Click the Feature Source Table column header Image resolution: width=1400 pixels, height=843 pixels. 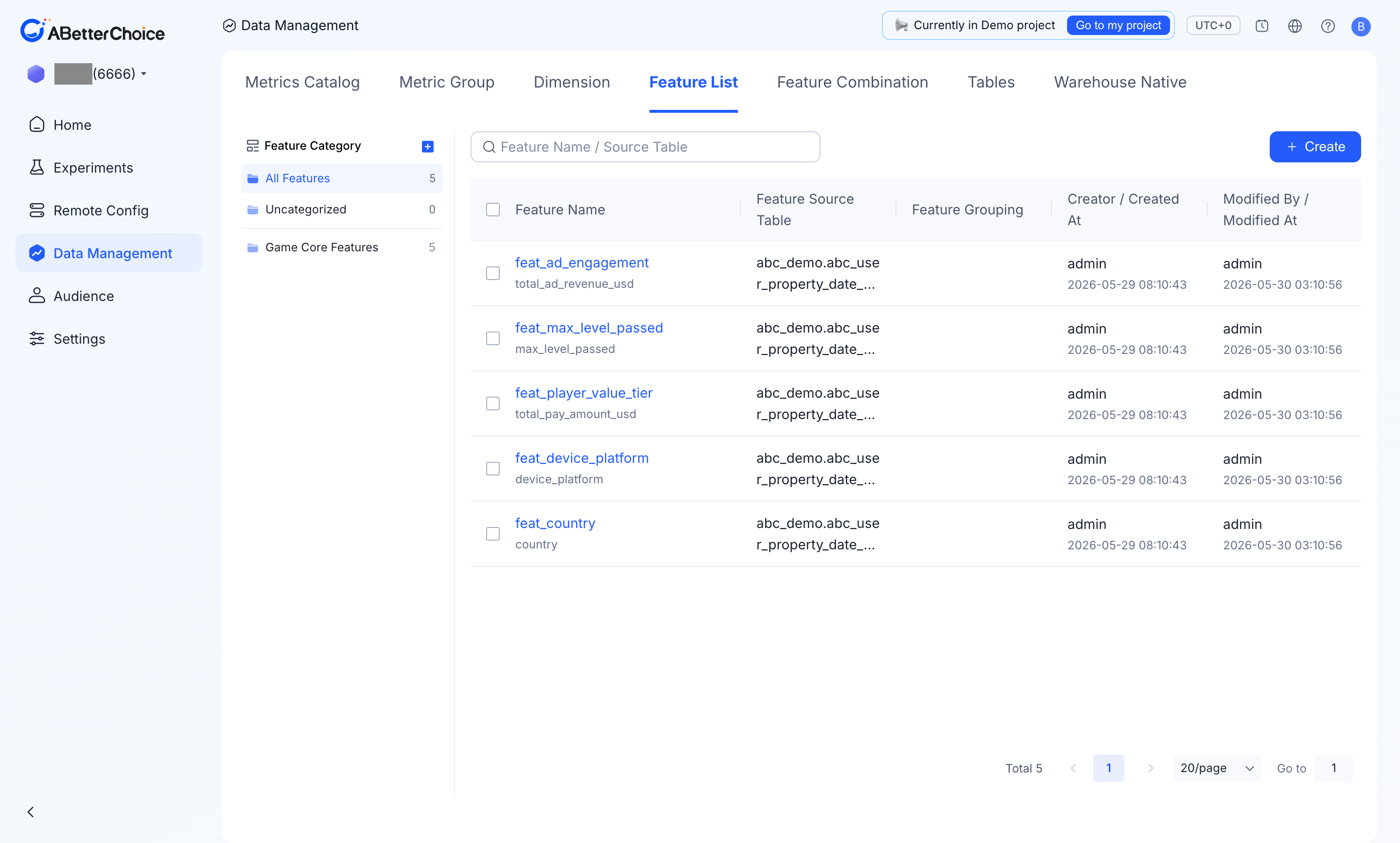click(805, 210)
